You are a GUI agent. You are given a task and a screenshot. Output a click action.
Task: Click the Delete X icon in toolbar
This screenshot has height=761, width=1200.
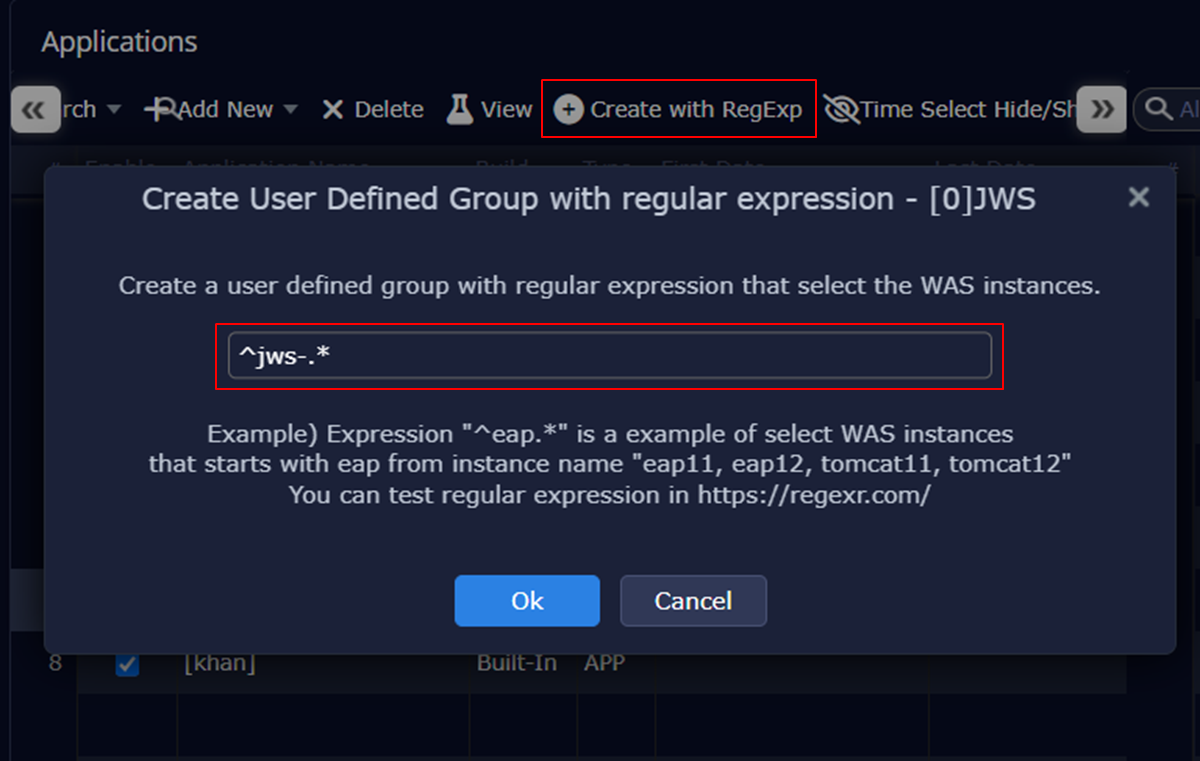[x=333, y=110]
